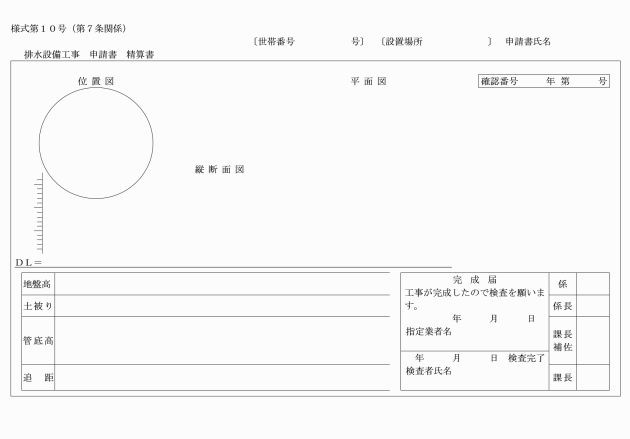
Task: Select the '管底高' row label
Action: pyautogui.click(x=38, y=341)
